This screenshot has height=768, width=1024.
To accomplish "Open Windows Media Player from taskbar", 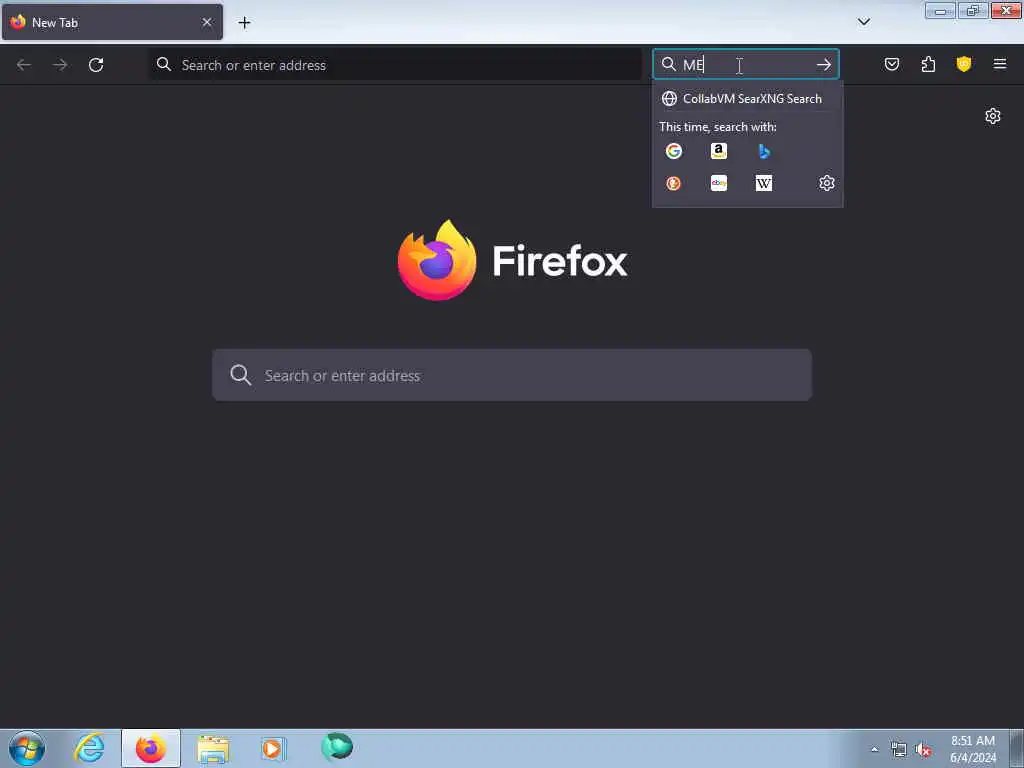I will (x=273, y=748).
